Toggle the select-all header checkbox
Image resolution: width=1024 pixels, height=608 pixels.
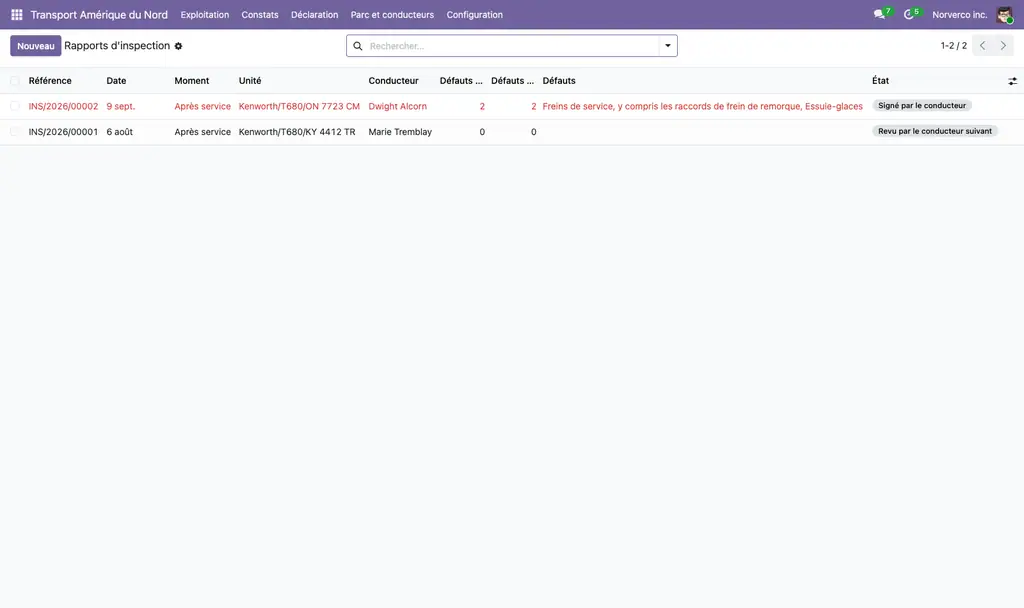(x=14, y=81)
